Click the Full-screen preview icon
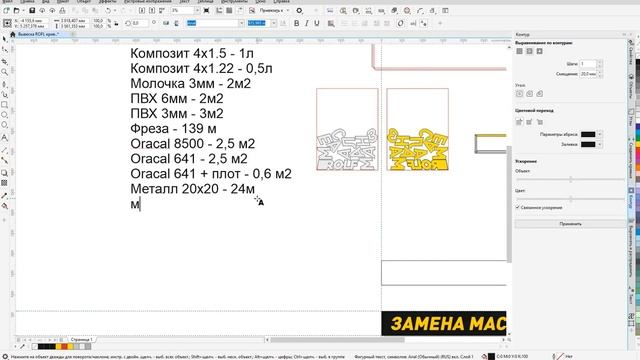Viewport: 640px width, 360px height. [207, 10]
